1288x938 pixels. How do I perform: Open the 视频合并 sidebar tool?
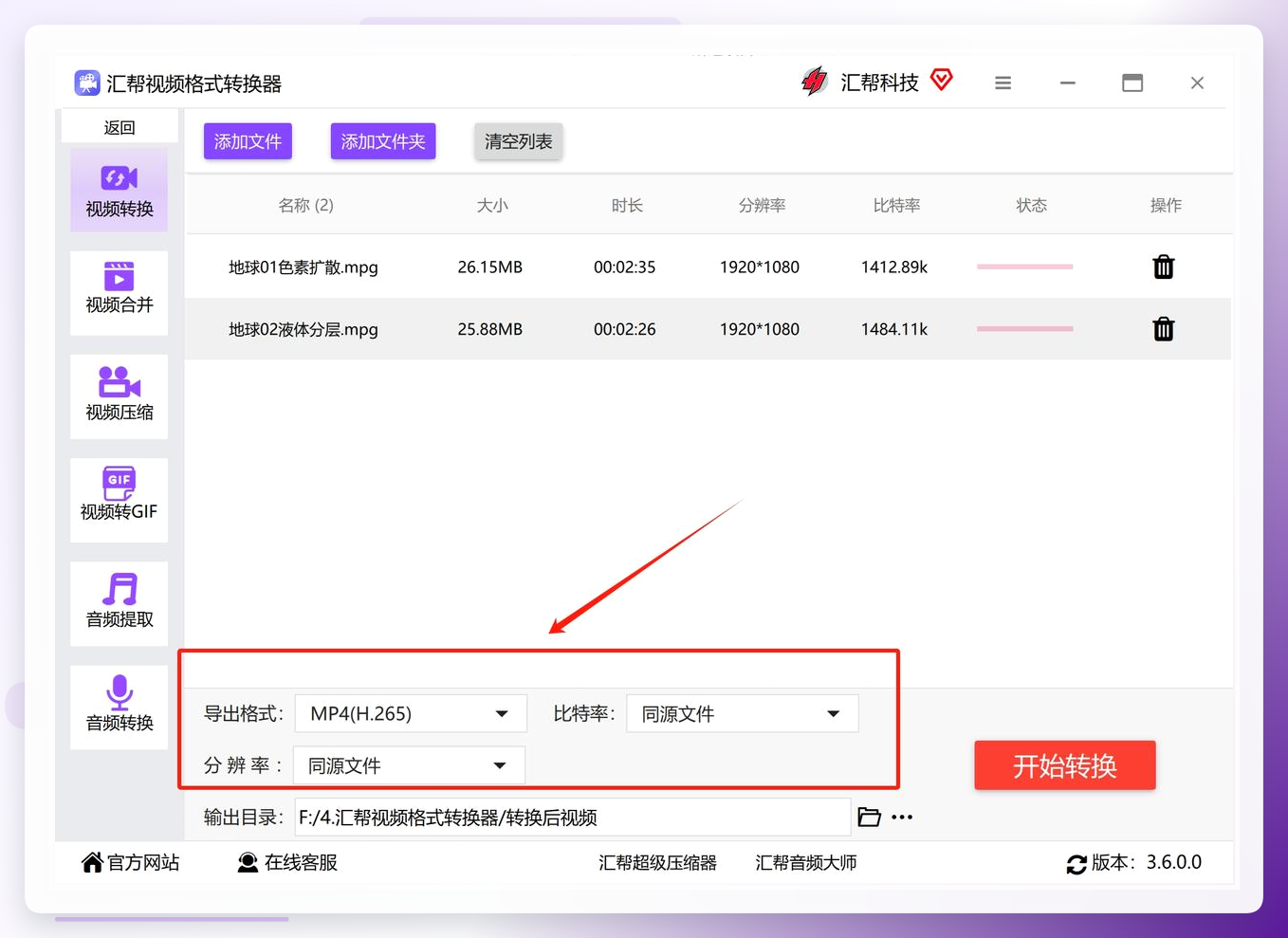point(119,293)
